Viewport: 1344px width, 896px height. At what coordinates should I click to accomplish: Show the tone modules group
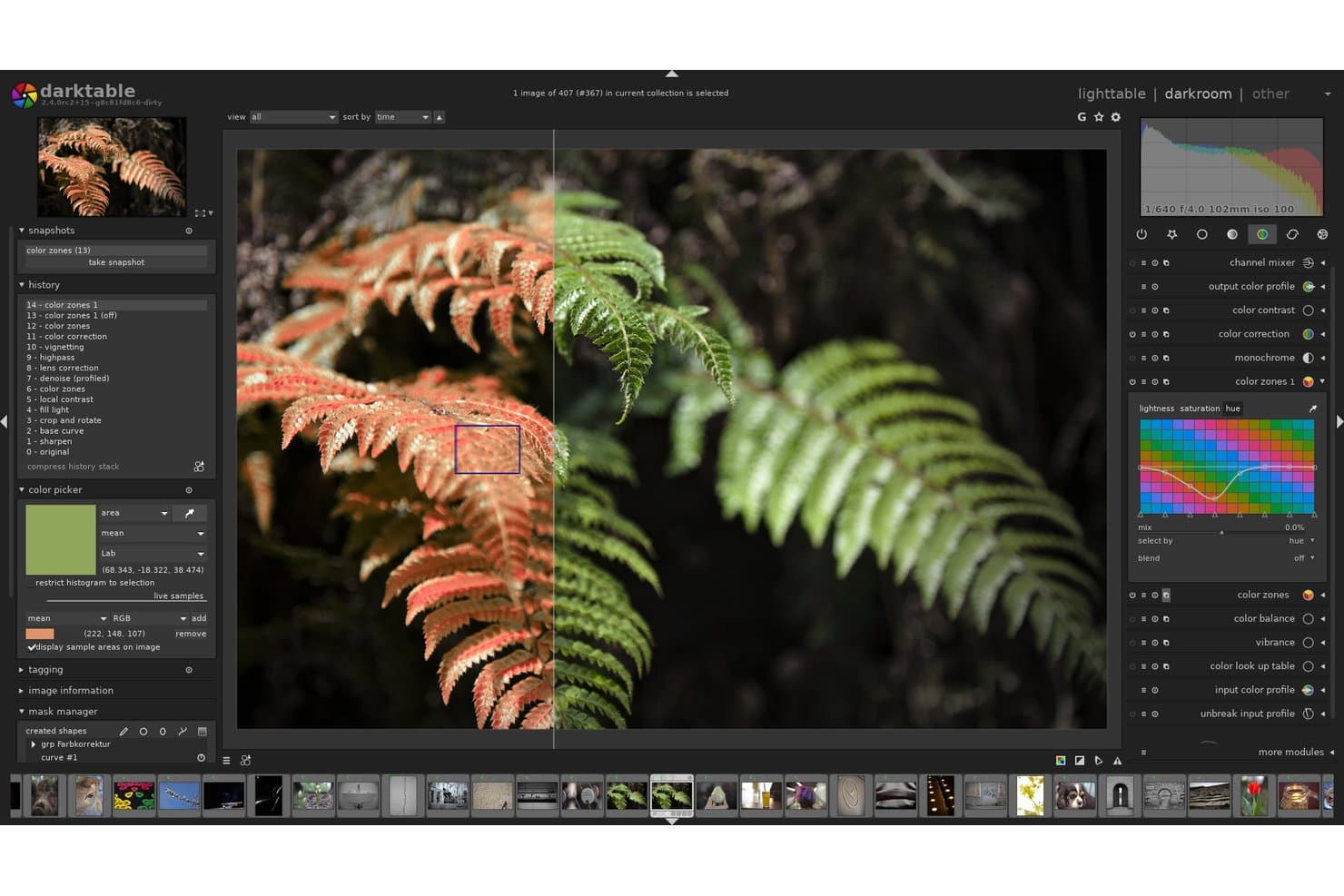[x=1232, y=234]
